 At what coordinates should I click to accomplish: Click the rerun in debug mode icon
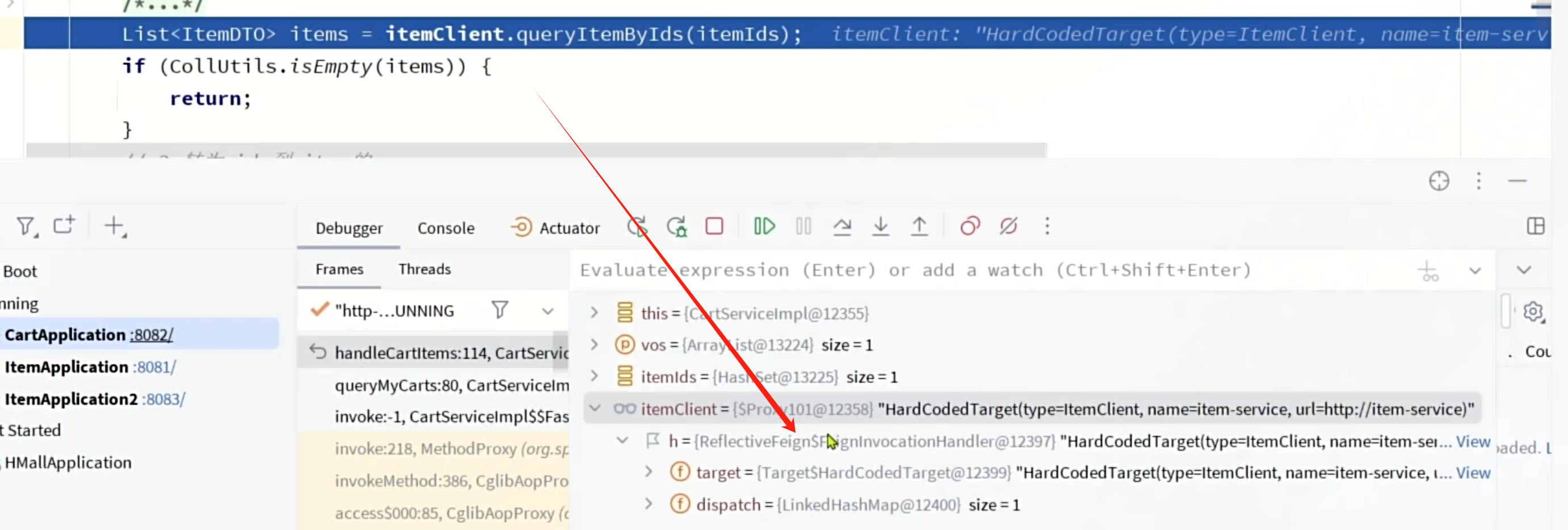tap(677, 227)
